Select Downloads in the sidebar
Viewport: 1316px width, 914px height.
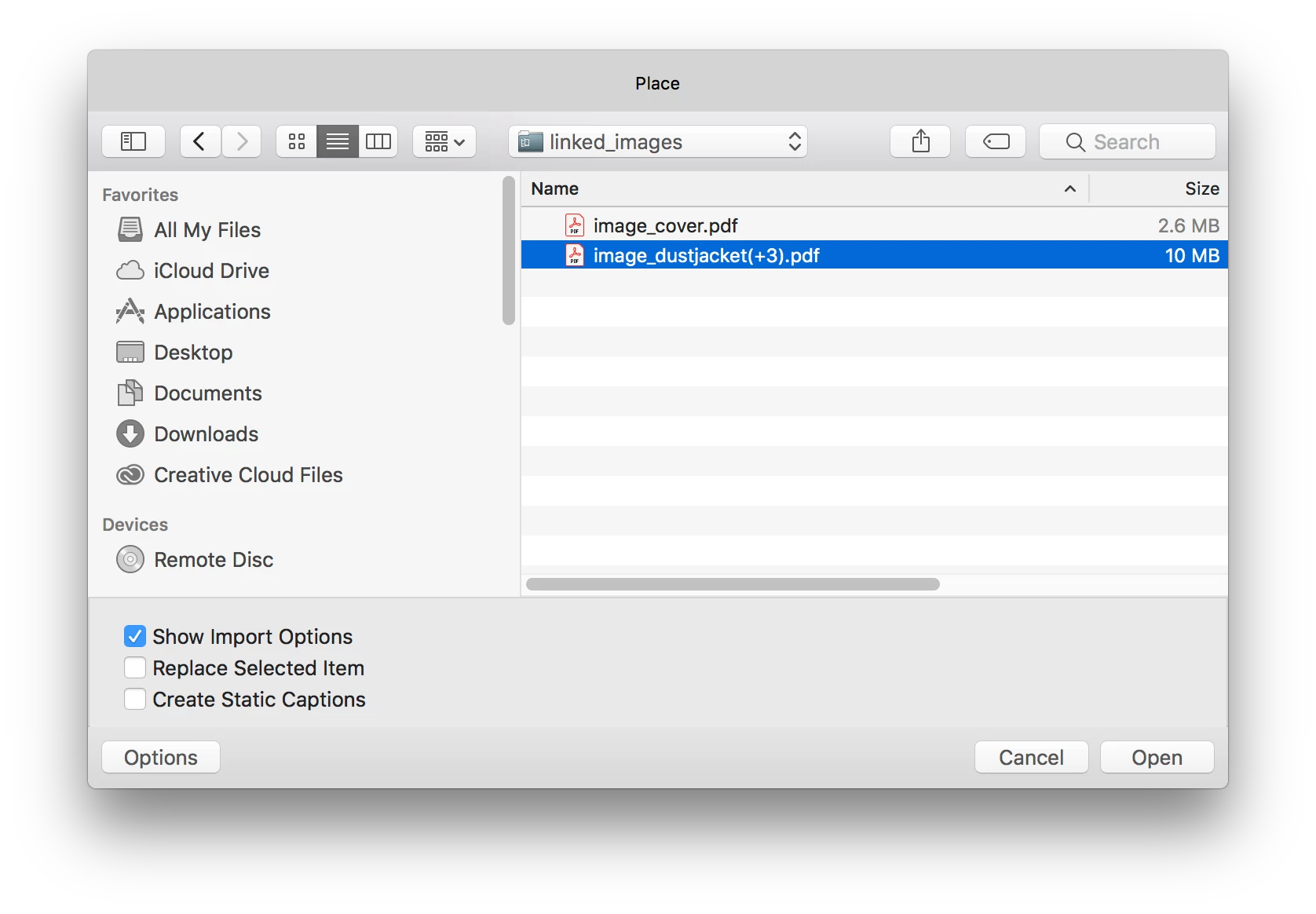point(206,434)
